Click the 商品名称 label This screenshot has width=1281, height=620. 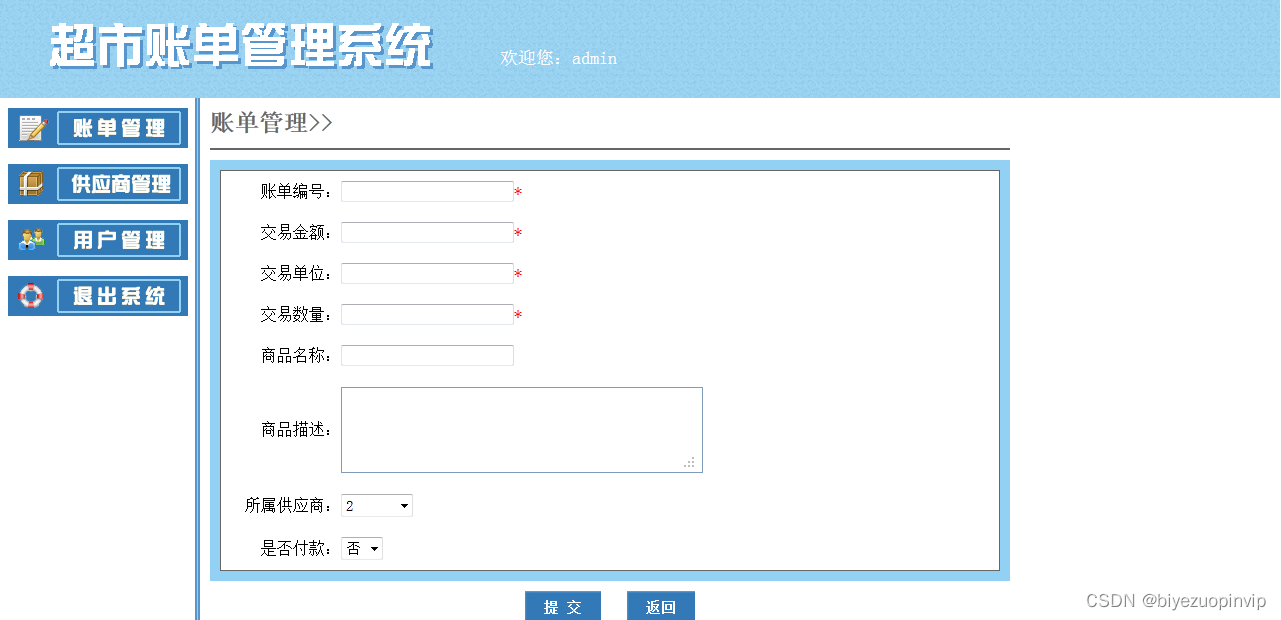pyautogui.click(x=297, y=355)
